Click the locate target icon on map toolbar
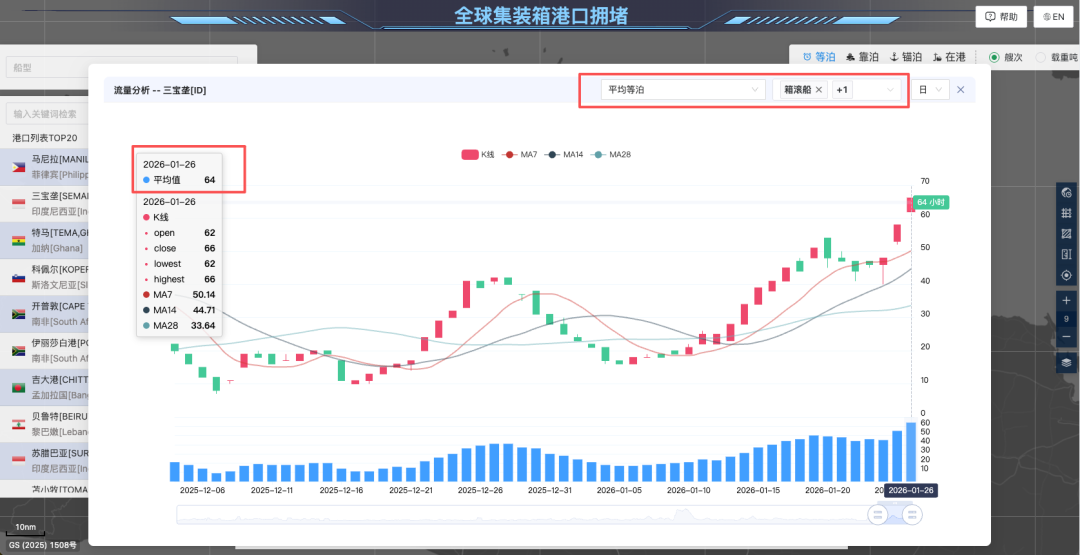1080x555 pixels. 1067,275
